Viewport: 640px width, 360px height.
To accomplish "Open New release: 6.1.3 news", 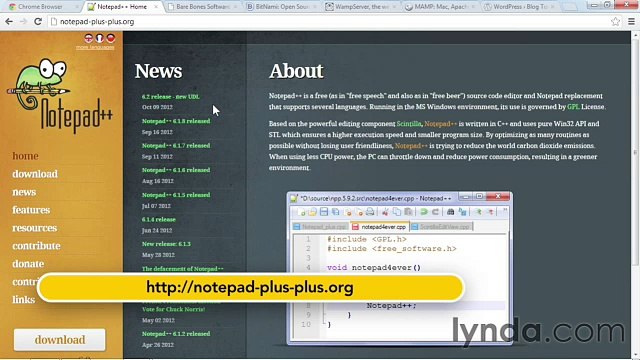I will pyautogui.click(x=166, y=244).
